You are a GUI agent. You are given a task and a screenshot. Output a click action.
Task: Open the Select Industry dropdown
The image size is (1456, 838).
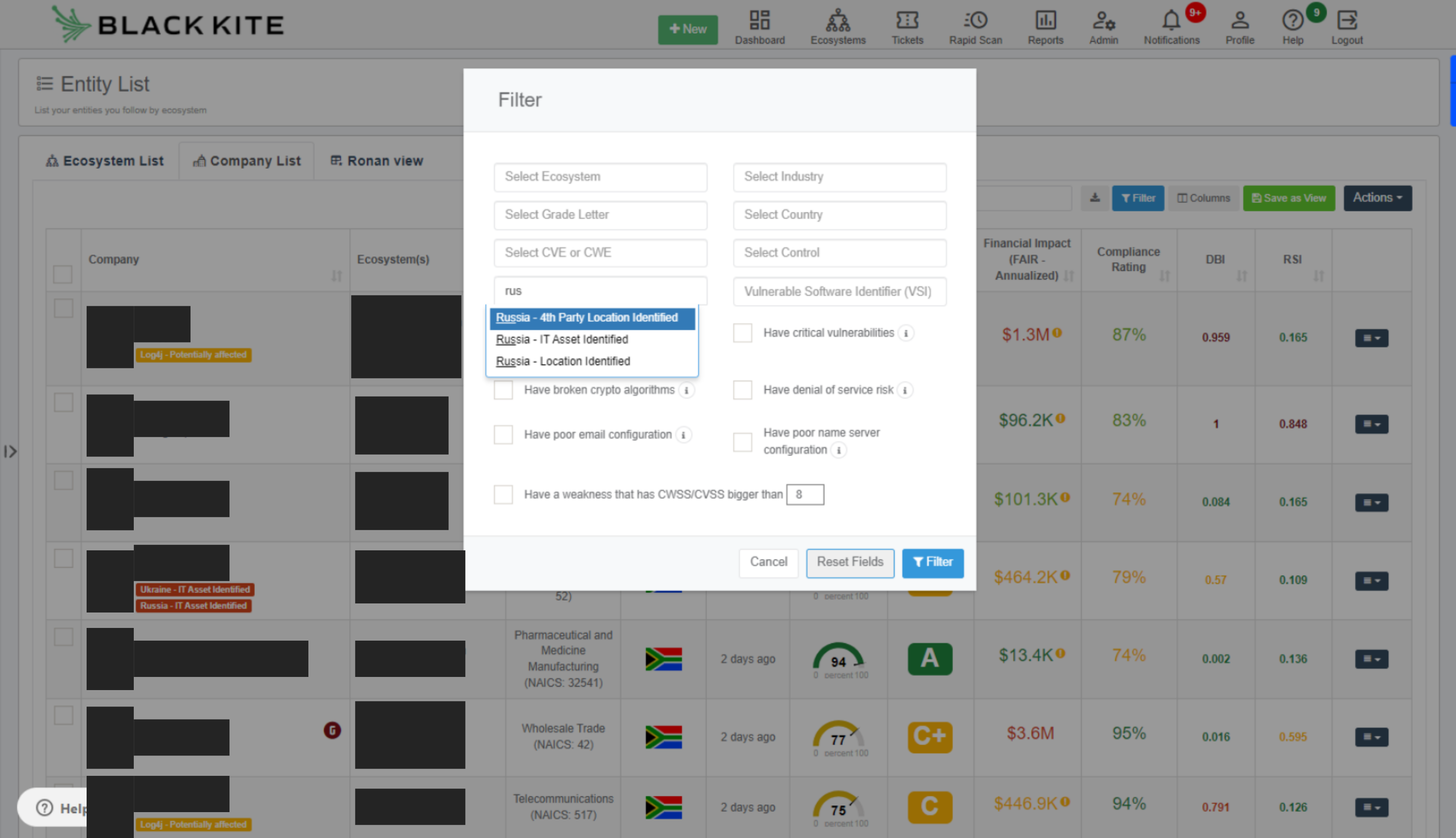tap(840, 177)
